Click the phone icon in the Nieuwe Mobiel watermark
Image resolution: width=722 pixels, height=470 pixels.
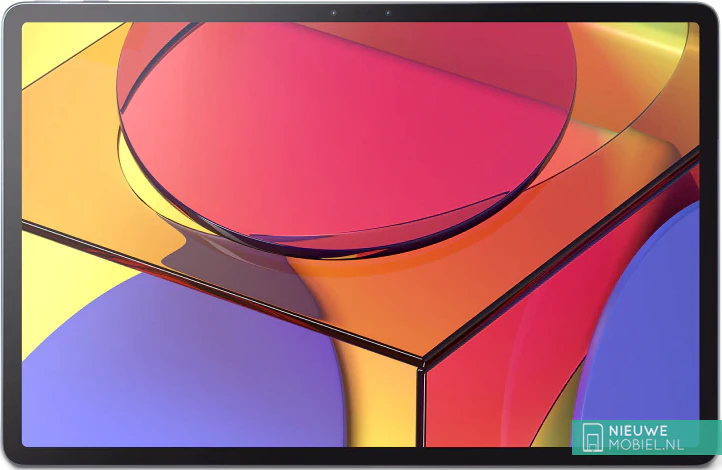(x=593, y=438)
